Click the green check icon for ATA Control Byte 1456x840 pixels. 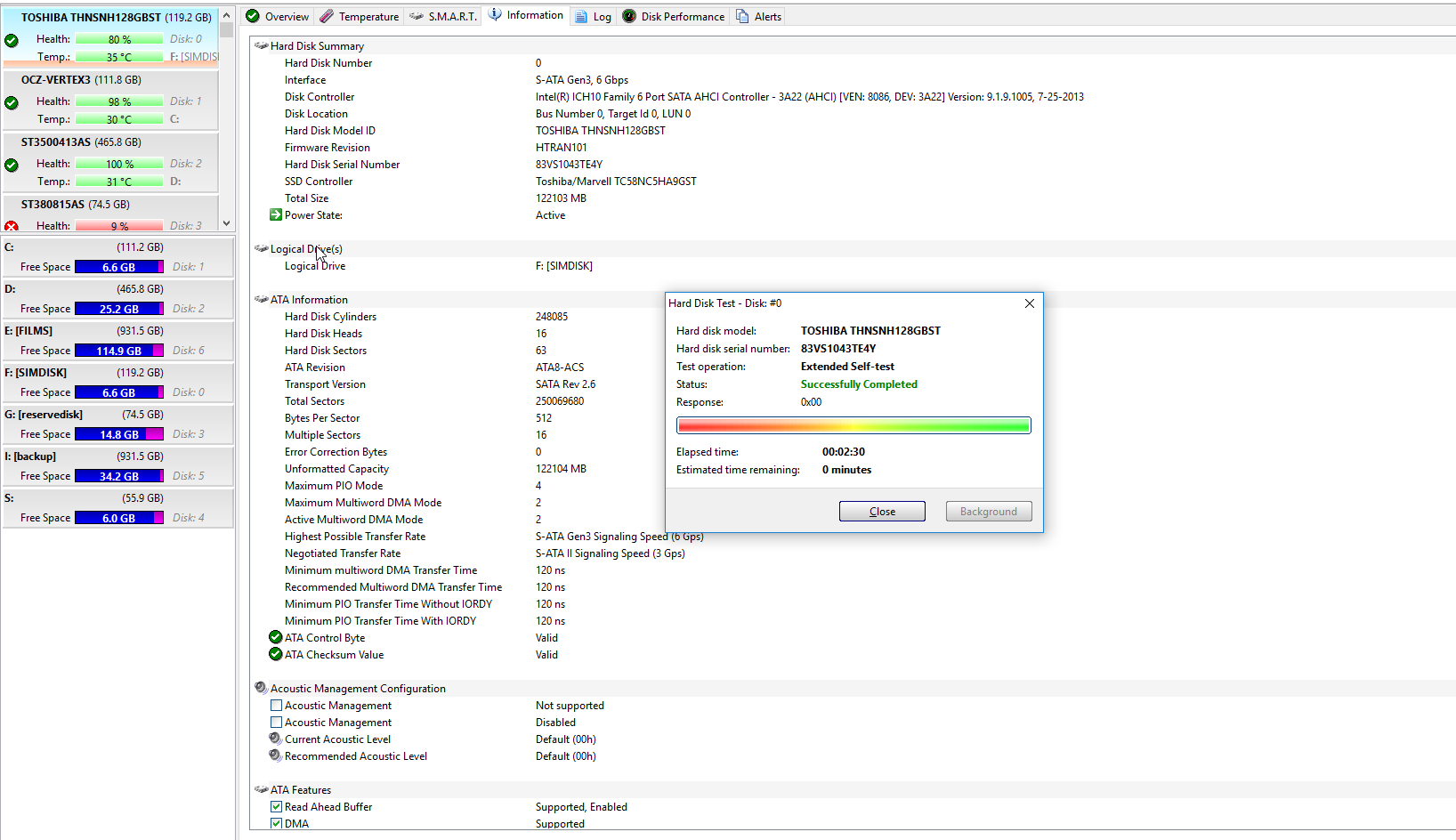coord(276,637)
